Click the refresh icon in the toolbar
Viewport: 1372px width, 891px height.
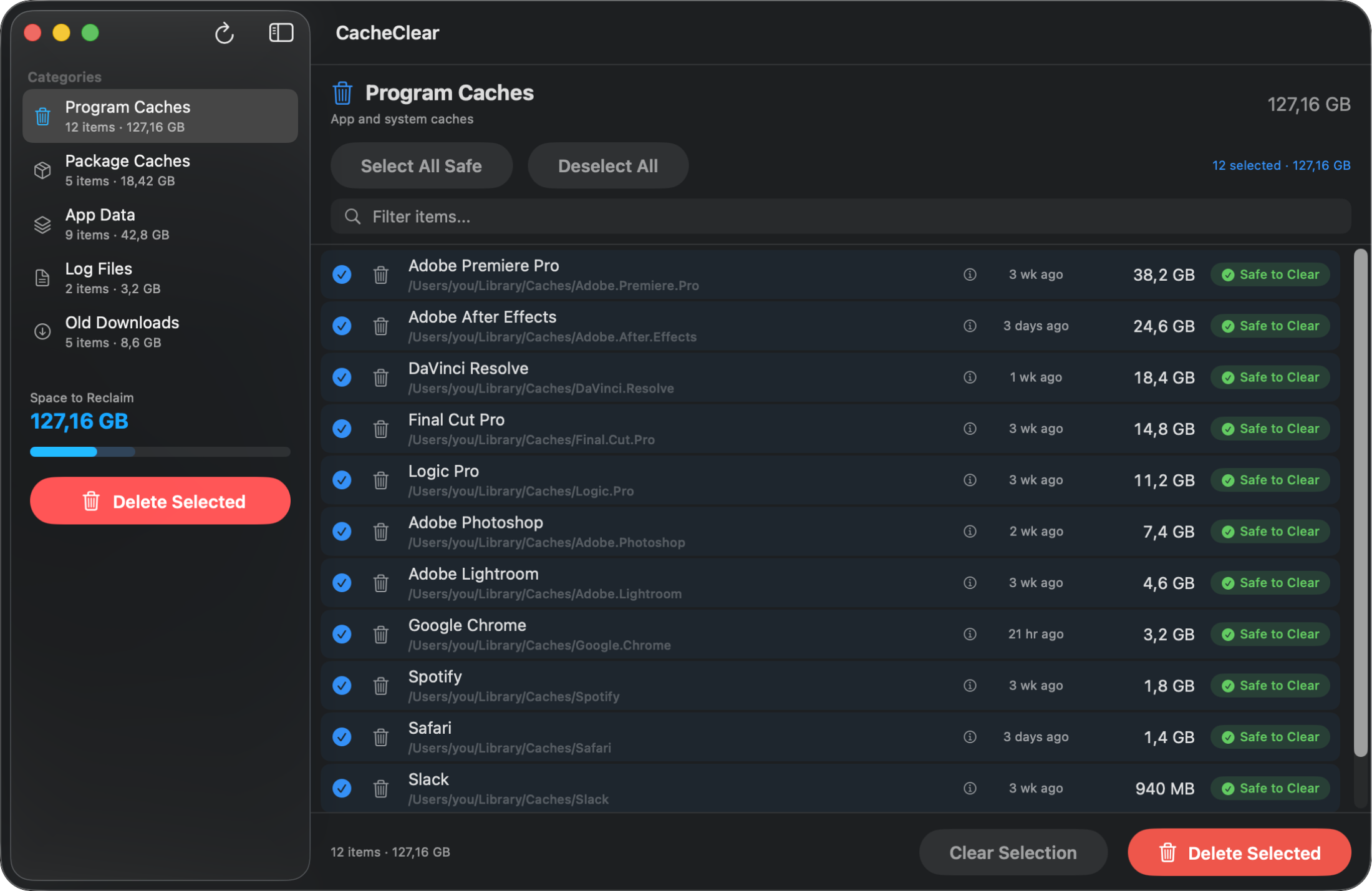coord(225,32)
